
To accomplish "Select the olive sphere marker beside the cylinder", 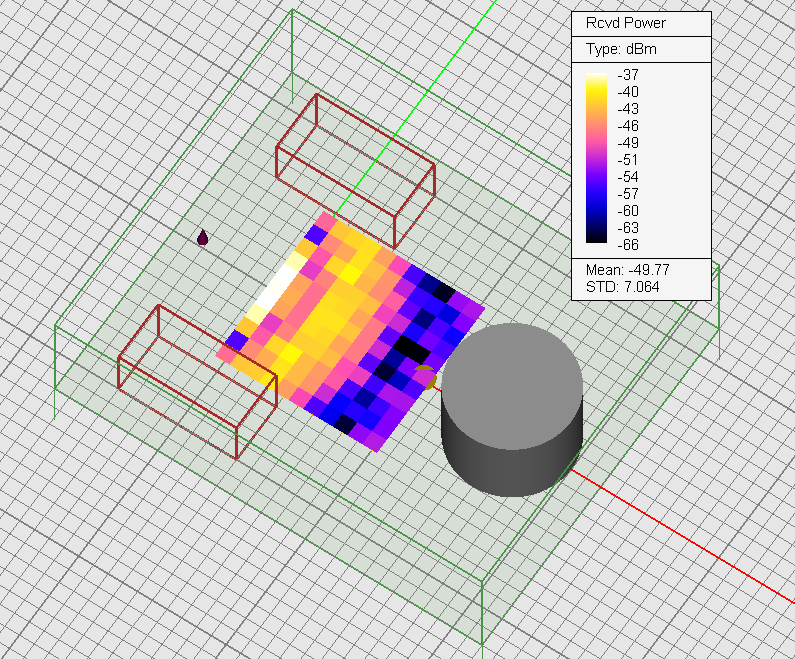I will pos(424,376).
